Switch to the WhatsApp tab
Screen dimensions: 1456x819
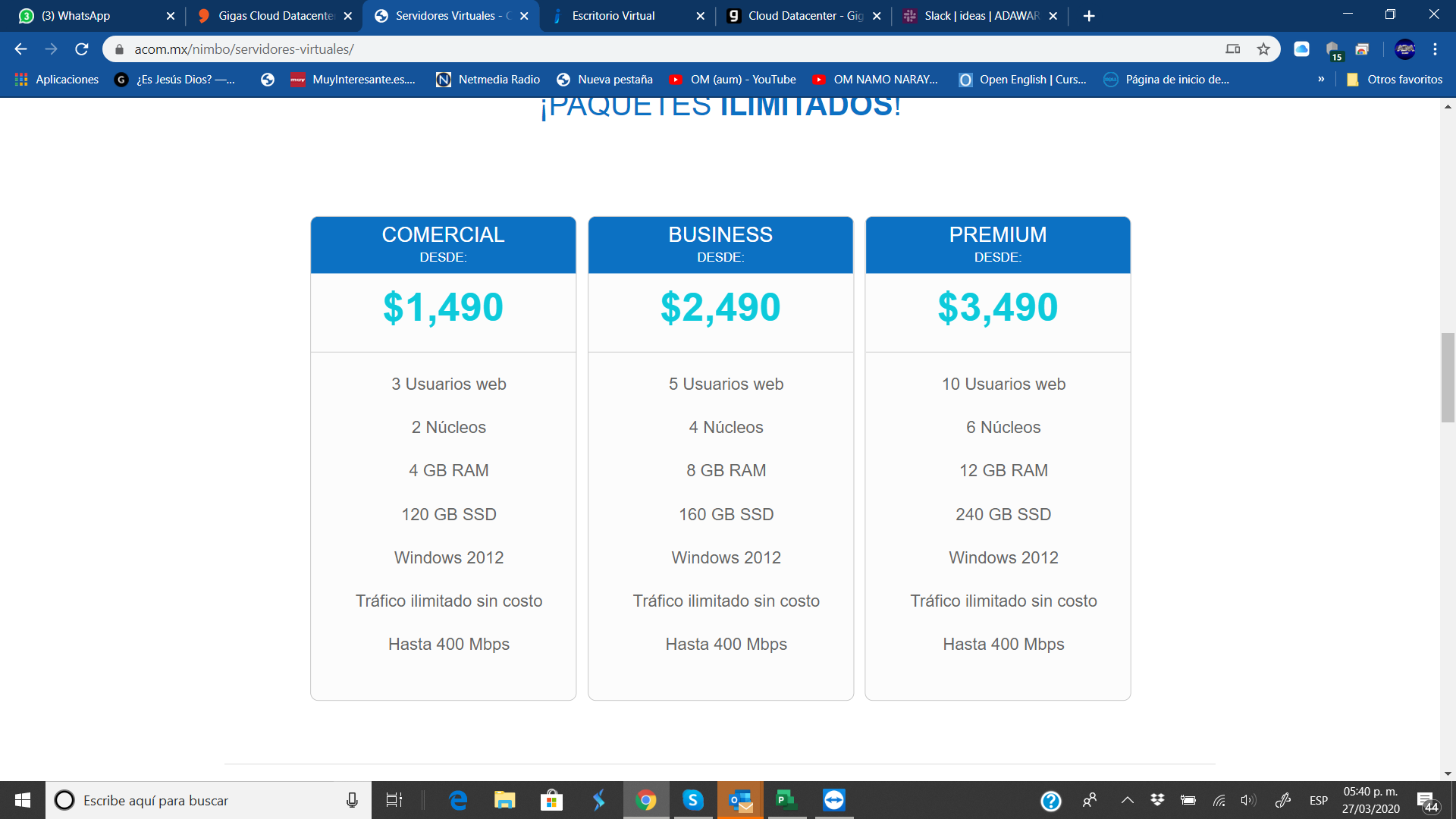[x=83, y=16]
